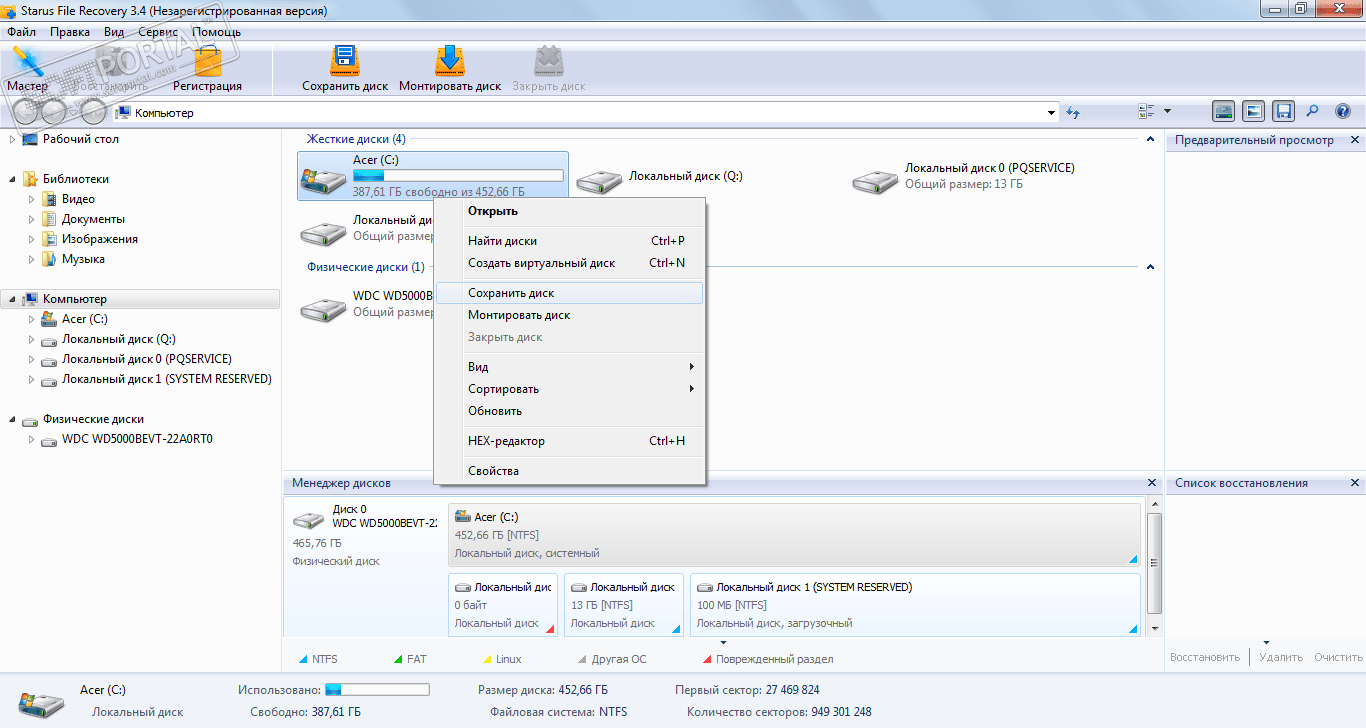The width and height of the screenshot is (1366, 728).
Task: Select the 0 байт damaged partition block
Action: [502, 604]
